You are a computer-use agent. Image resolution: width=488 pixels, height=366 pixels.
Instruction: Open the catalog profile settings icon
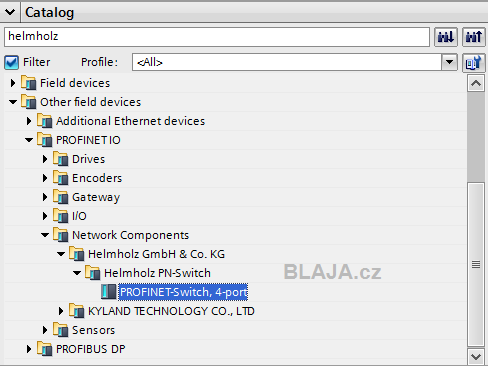(473, 62)
